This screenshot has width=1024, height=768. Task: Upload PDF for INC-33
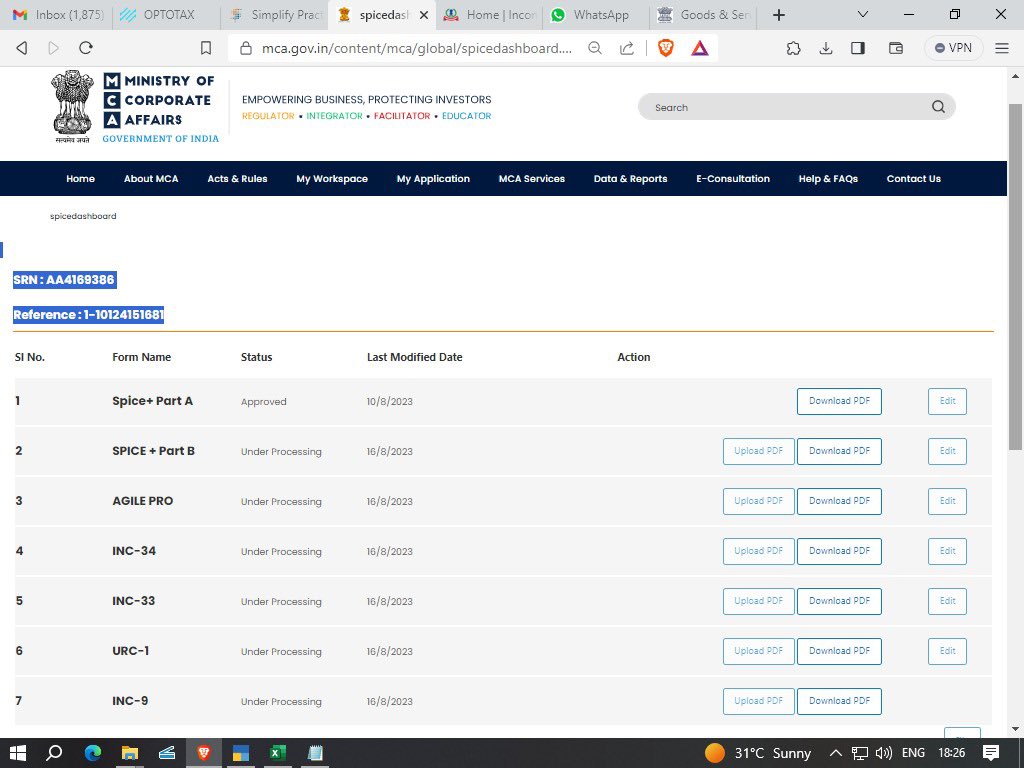758,601
